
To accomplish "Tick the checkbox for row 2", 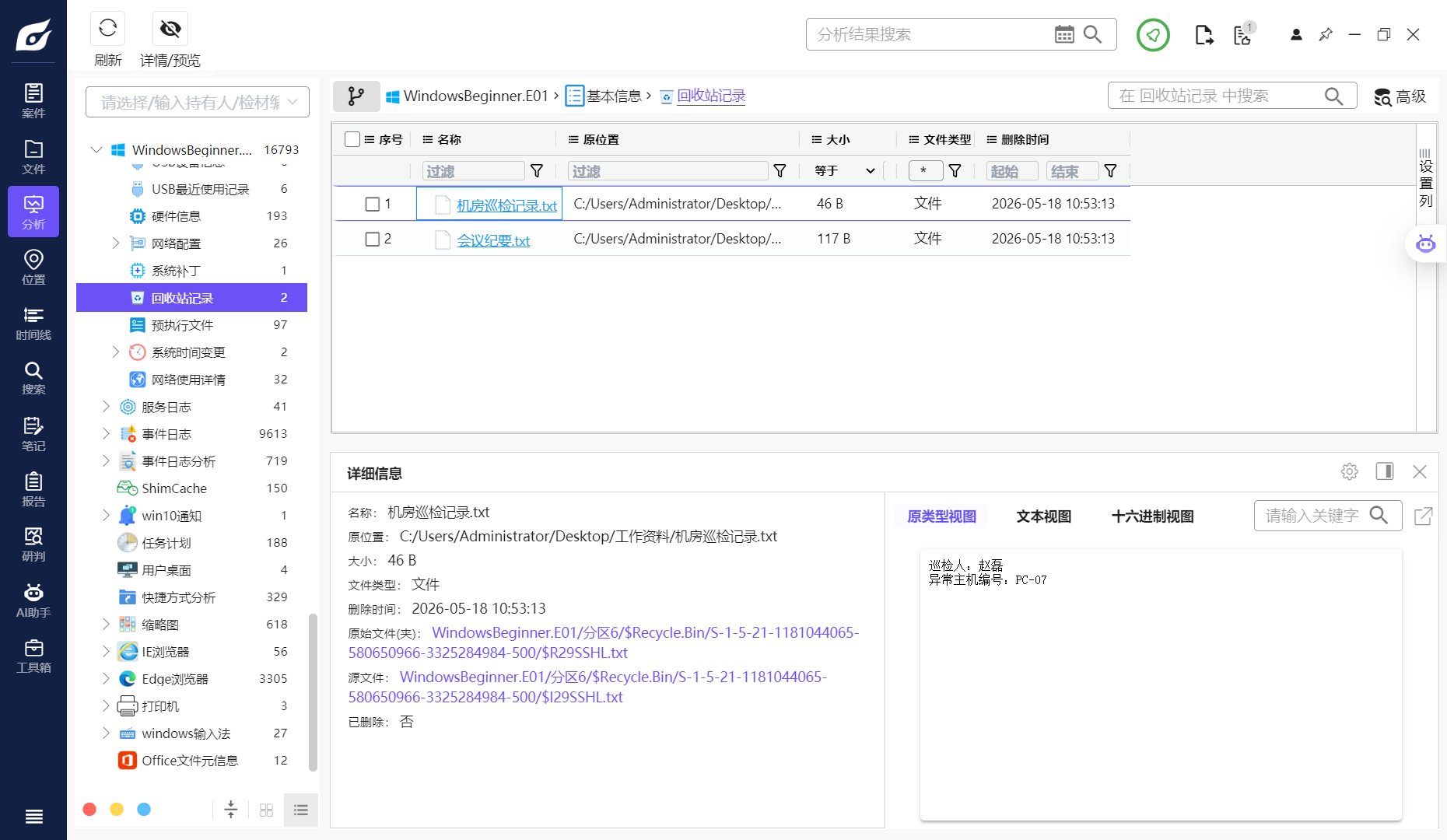I will [373, 239].
